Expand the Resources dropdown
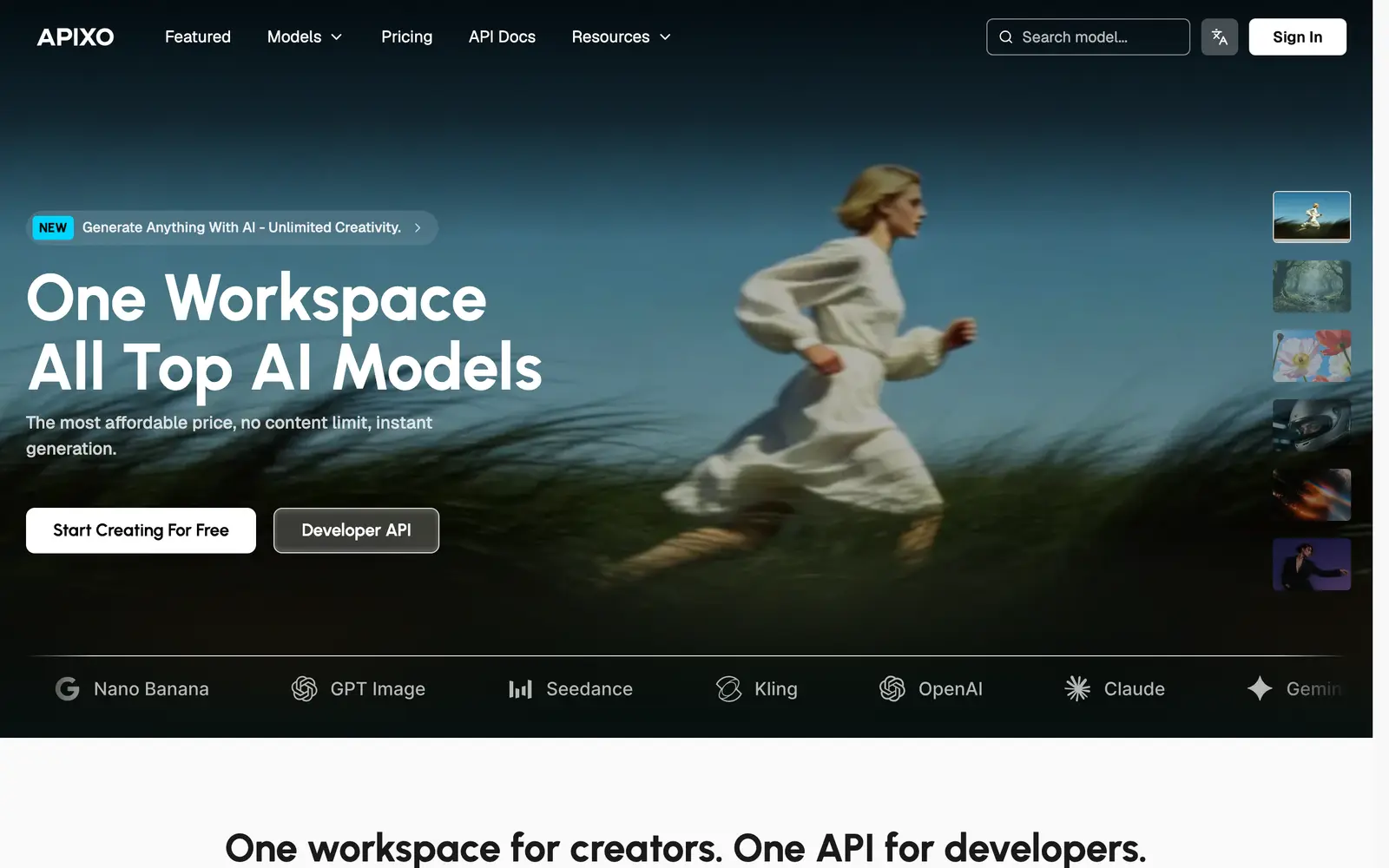The image size is (1389, 868). (x=622, y=36)
